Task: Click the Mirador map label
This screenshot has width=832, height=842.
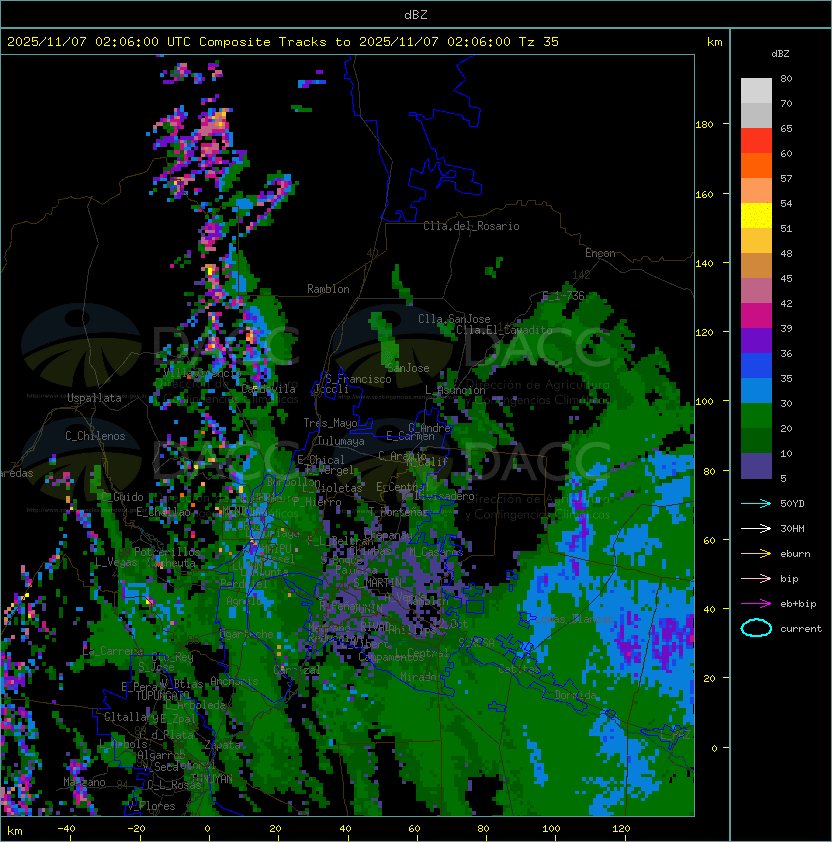Action: click(419, 677)
